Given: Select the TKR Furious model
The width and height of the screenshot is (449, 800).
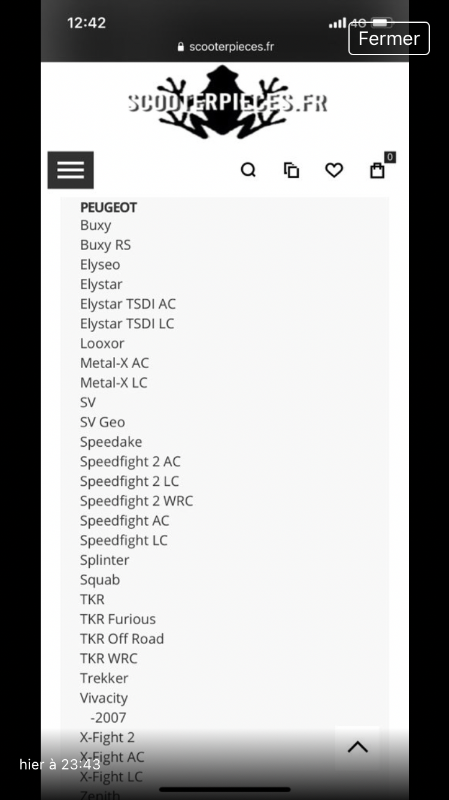Looking at the screenshot, I should (118, 619).
